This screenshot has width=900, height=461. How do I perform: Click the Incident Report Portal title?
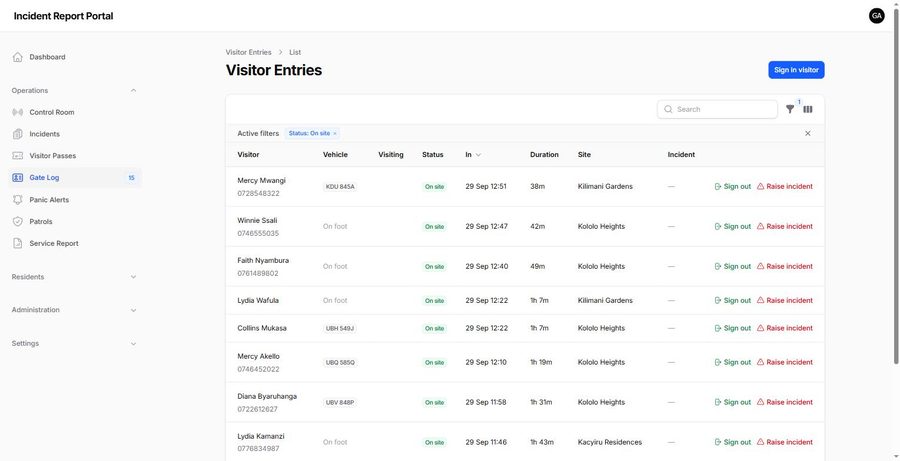pyautogui.click(x=63, y=16)
